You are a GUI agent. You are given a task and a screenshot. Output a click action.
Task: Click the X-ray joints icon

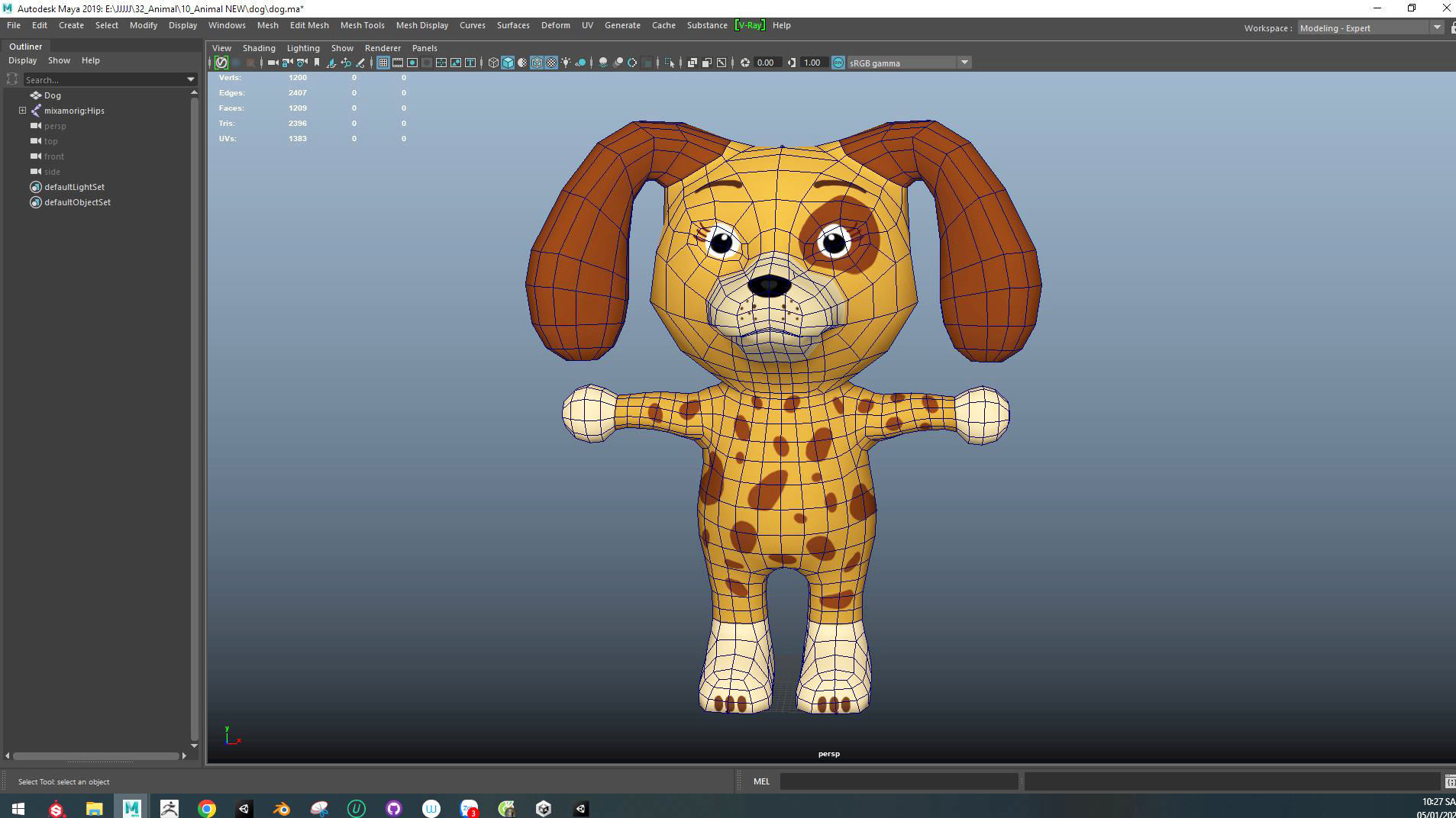click(x=722, y=63)
